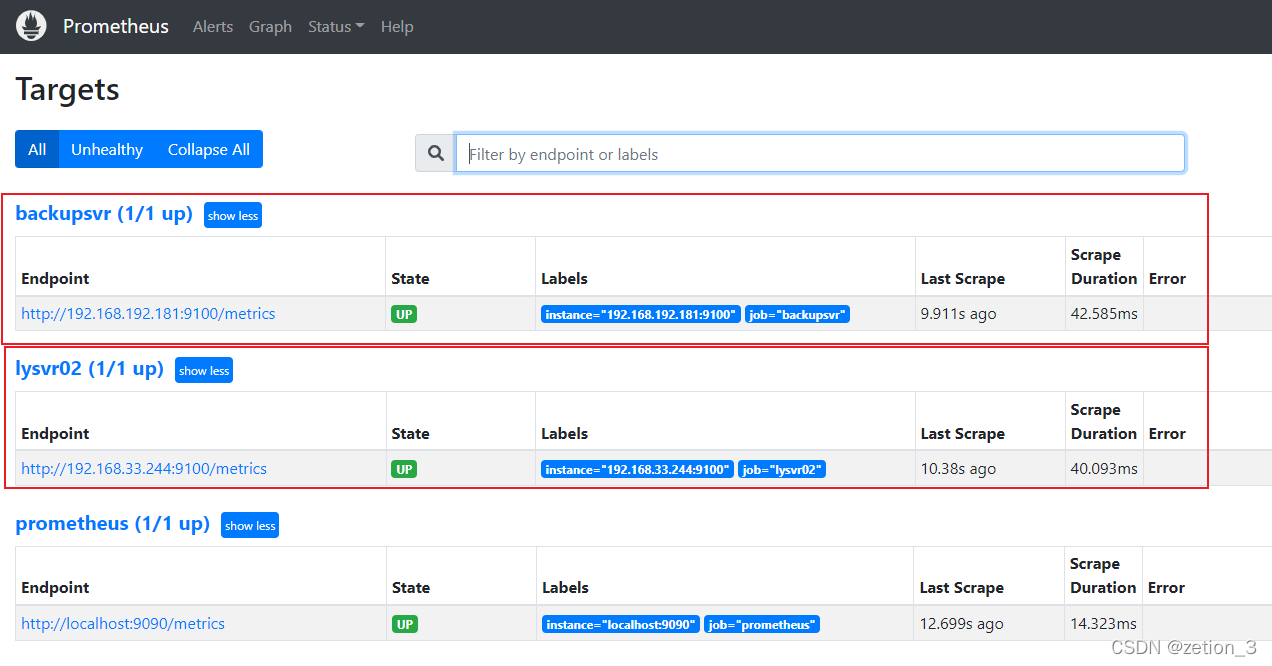Click the Error column header in lysvr02 table
This screenshot has width=1272, height=666.
pyautogui.click(x=1167, y=434)
